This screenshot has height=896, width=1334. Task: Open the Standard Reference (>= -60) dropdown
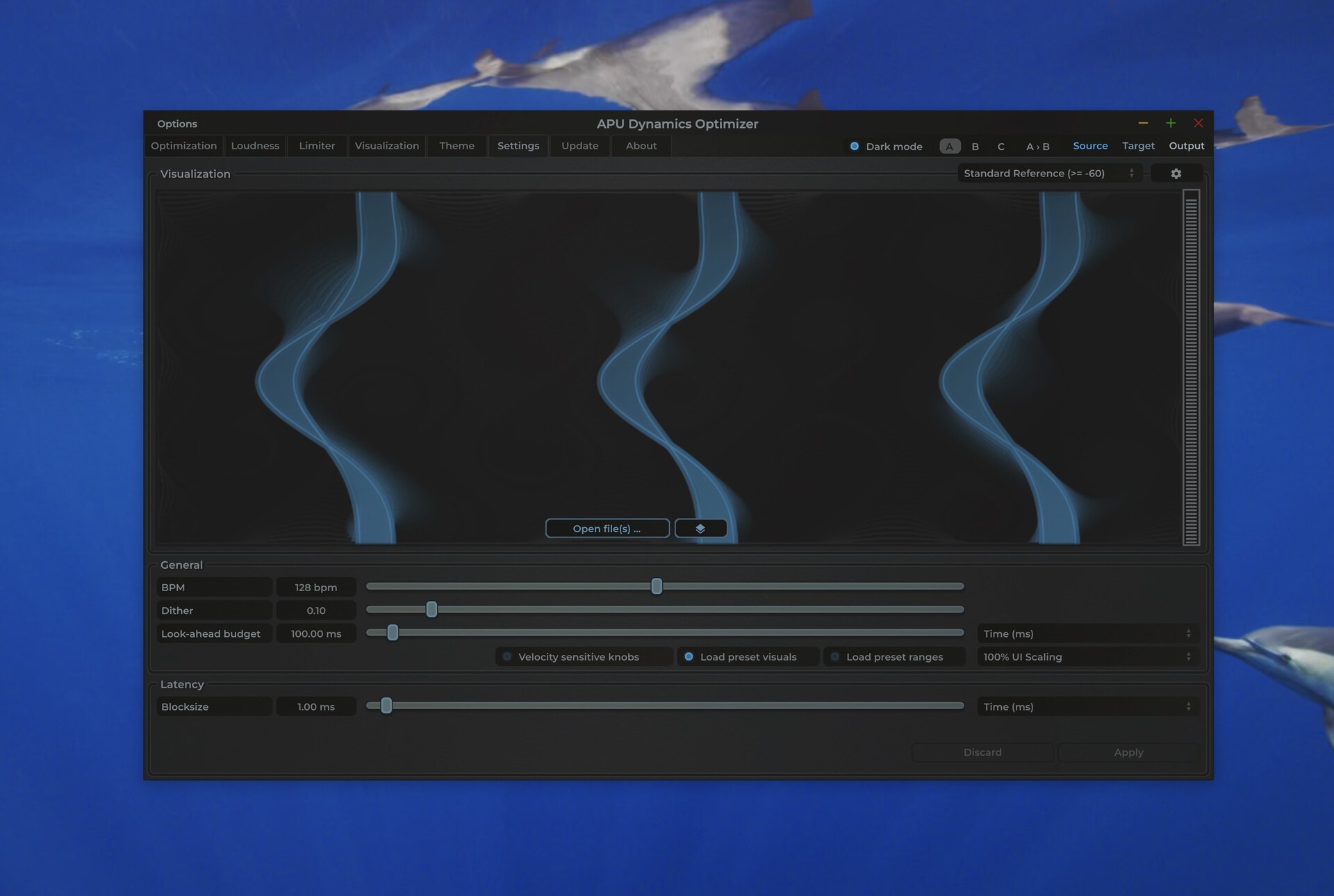click(1049, 174)
